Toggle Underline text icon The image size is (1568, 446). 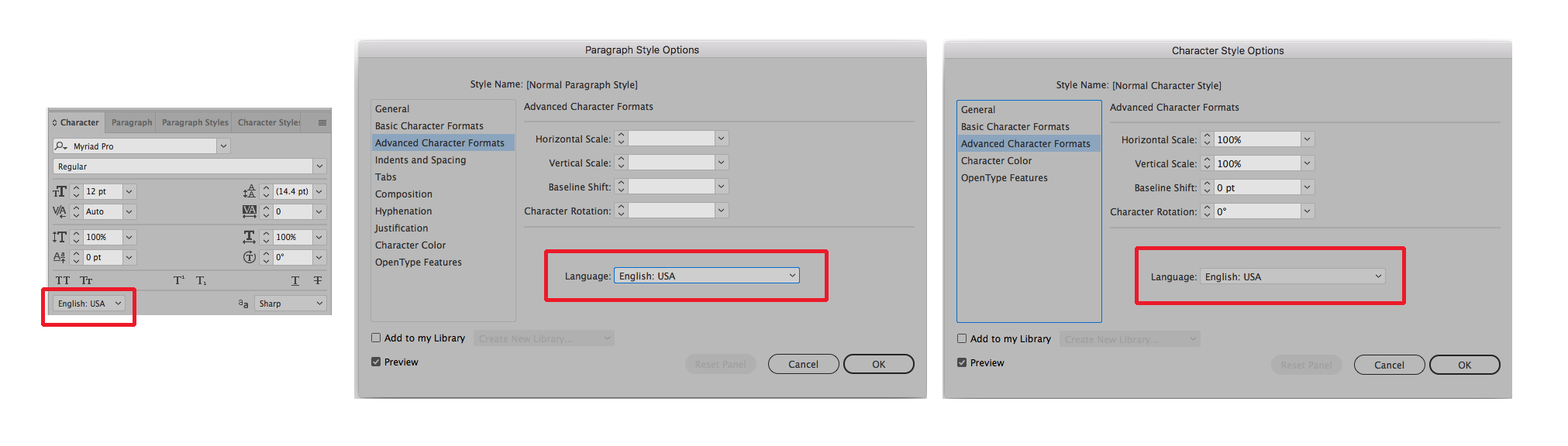pos(295,280)
